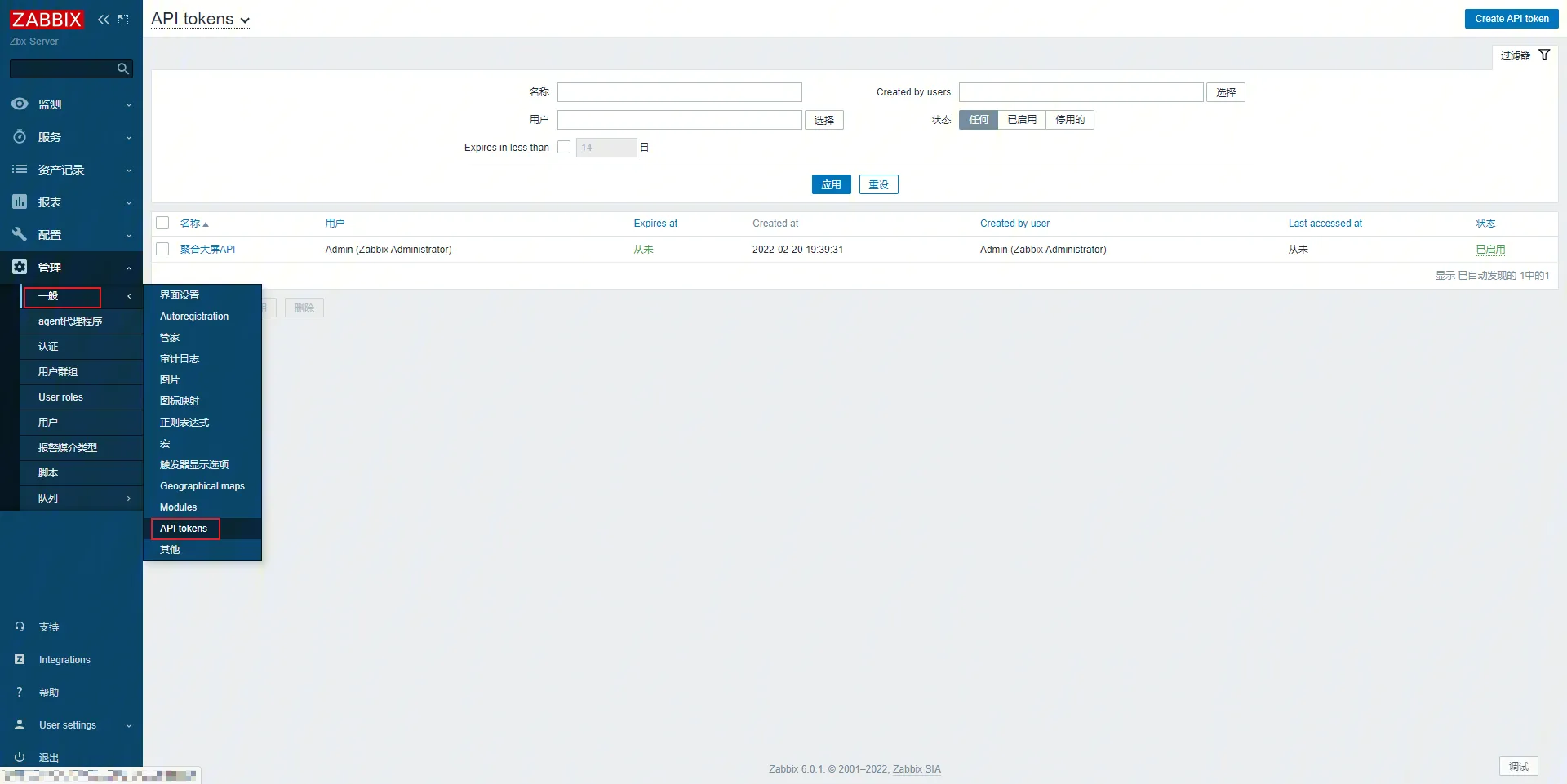
Task: Click the Zabbix logo
Action: click(47, 20)
